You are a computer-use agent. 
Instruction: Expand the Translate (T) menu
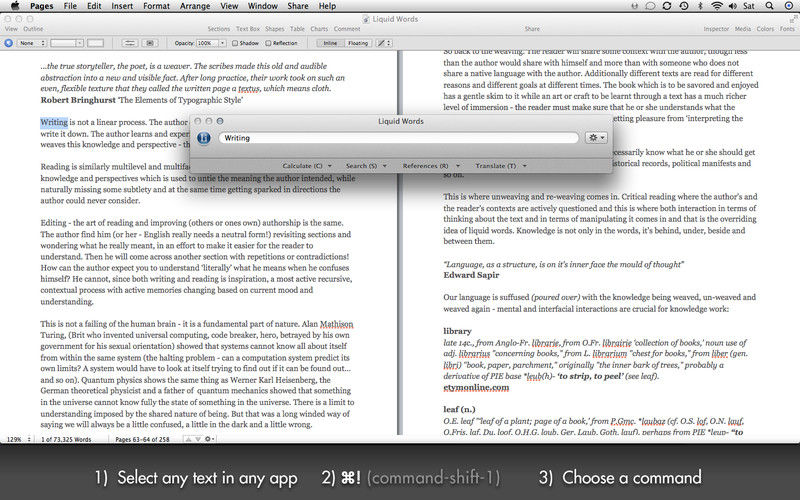[501, 166]
